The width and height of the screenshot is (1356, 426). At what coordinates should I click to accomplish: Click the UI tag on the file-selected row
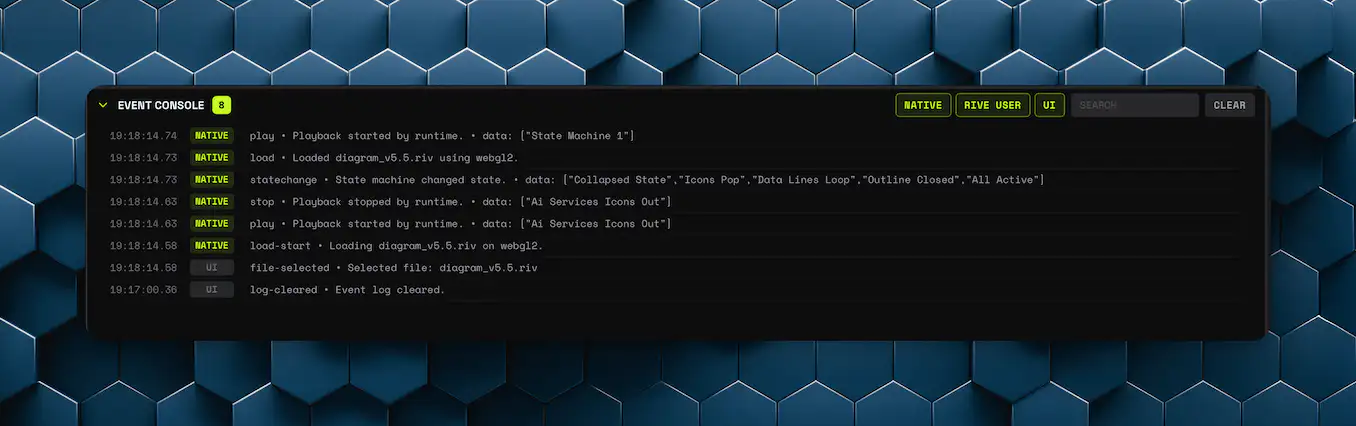pyautogui.click(x=212, y=268)
